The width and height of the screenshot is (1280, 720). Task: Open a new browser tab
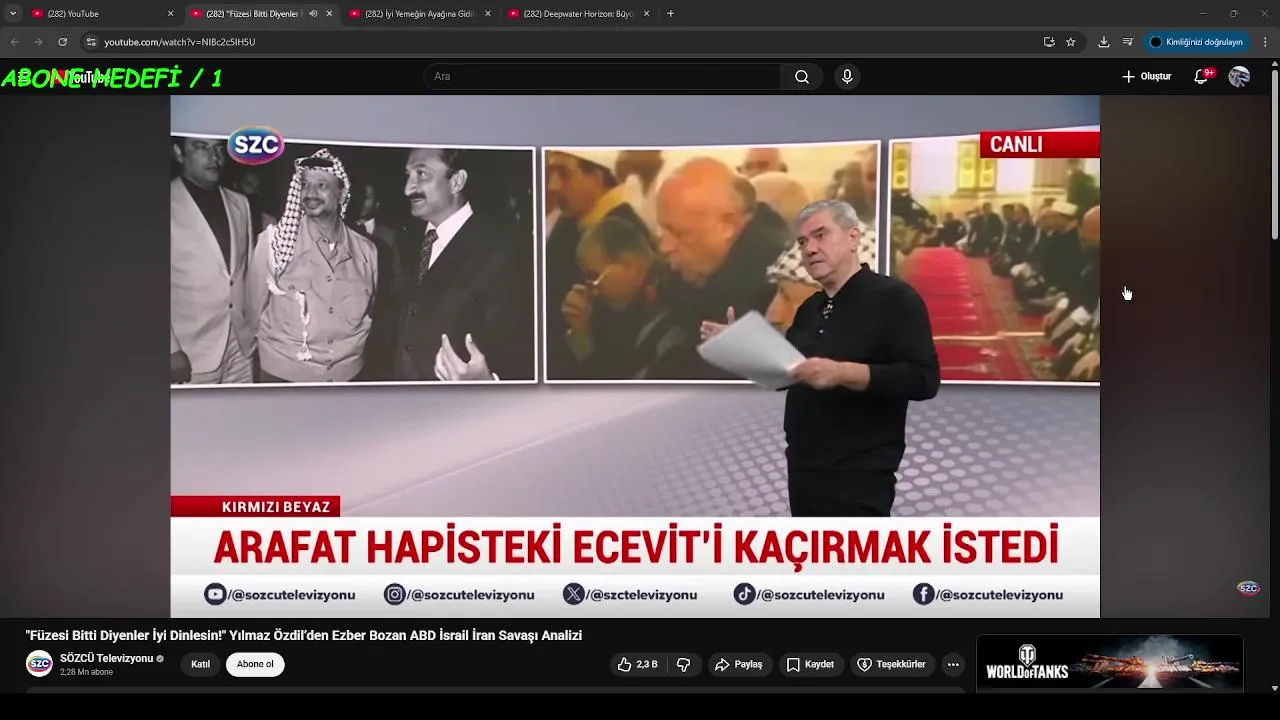670,14
